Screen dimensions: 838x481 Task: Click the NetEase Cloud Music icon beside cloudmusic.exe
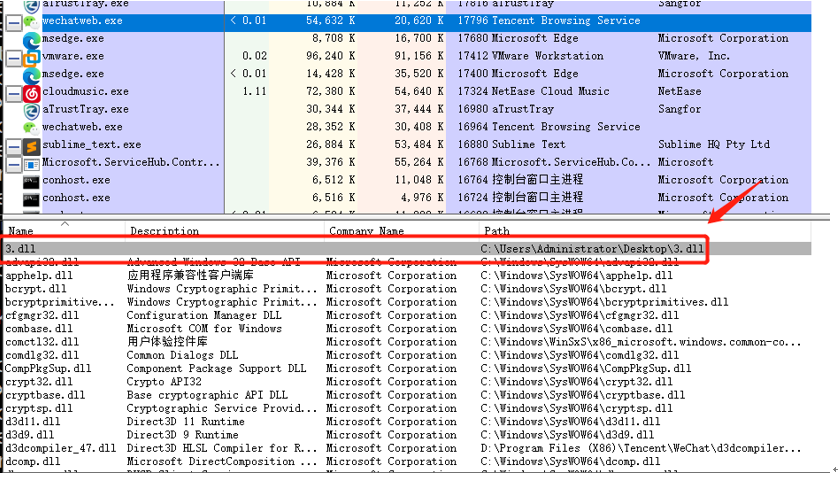tap(32, 93)
